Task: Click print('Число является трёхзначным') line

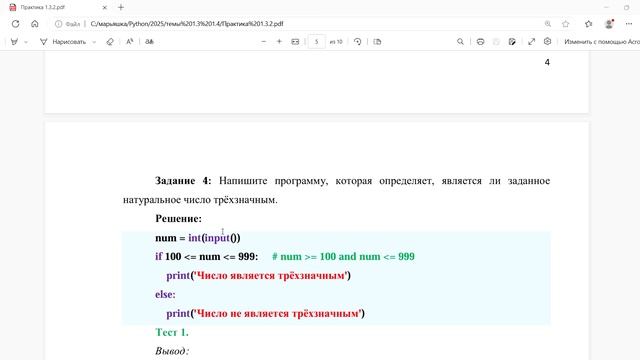Action: [258, 276]
